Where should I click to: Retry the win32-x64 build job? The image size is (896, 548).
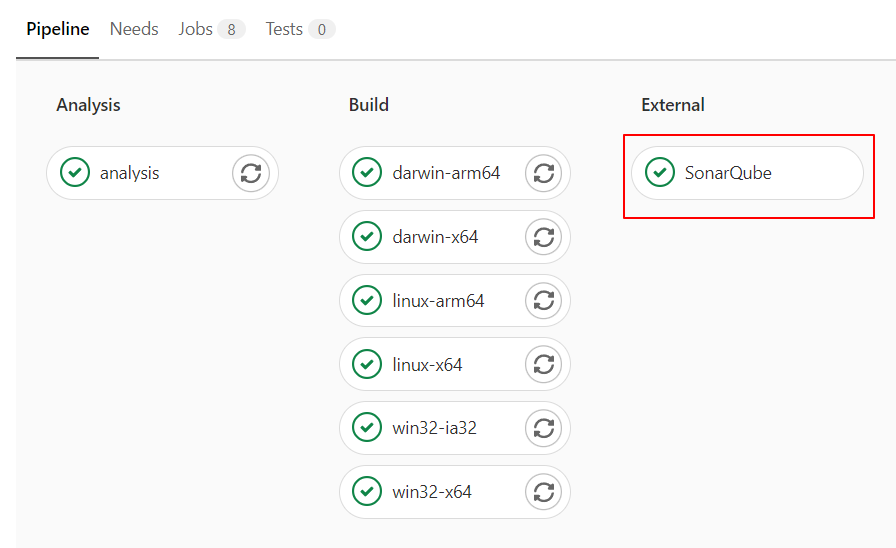pyautogui.click(x=543, y=492)
